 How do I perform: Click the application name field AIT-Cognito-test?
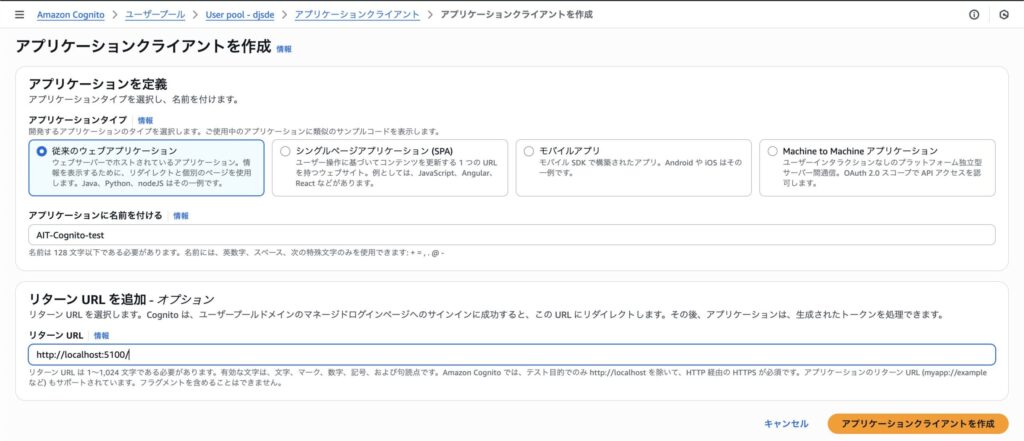512,235
